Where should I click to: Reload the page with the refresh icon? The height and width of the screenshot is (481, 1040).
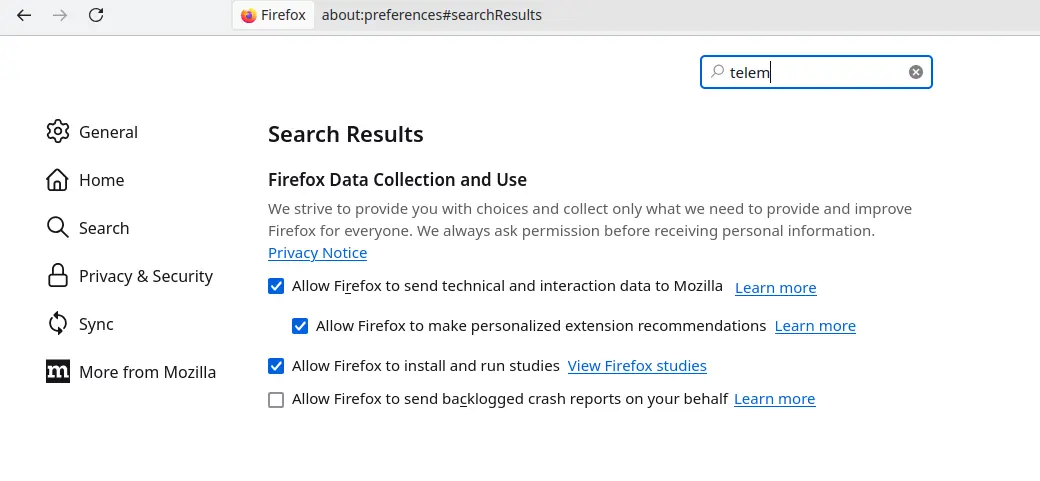coord(96,15)
